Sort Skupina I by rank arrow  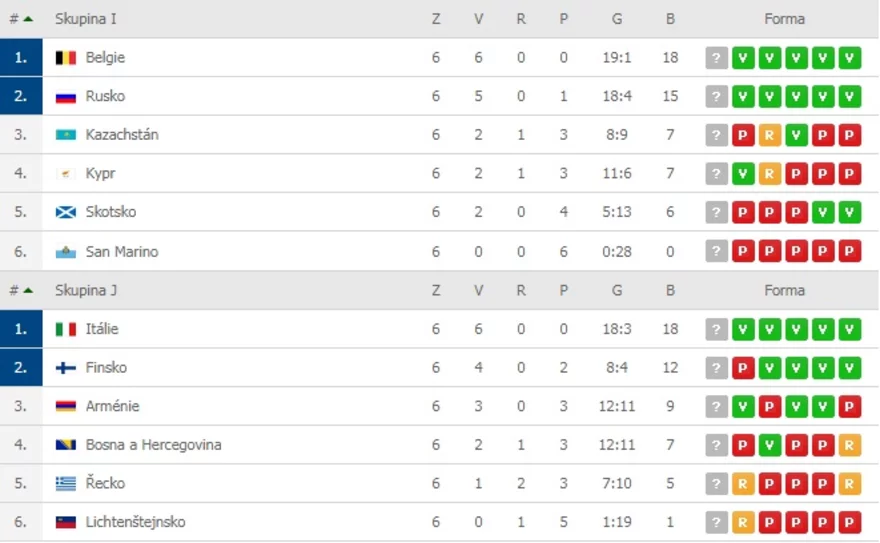click(21, 19)
